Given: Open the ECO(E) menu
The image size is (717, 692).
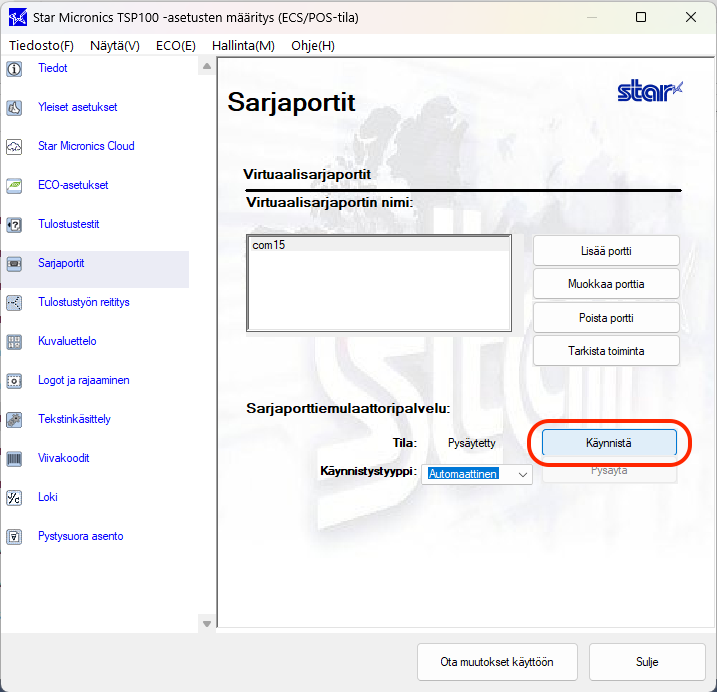Looking at the screenshot, I should tap(176, 46).
